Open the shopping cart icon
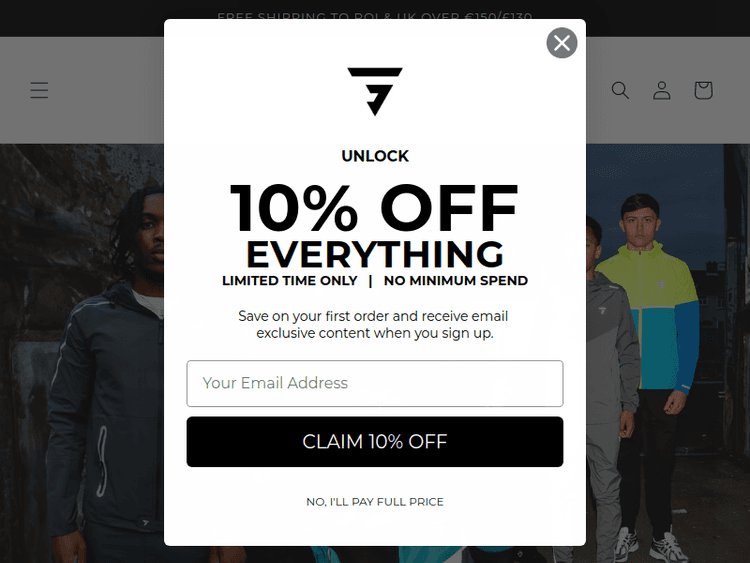 point(703,90)
